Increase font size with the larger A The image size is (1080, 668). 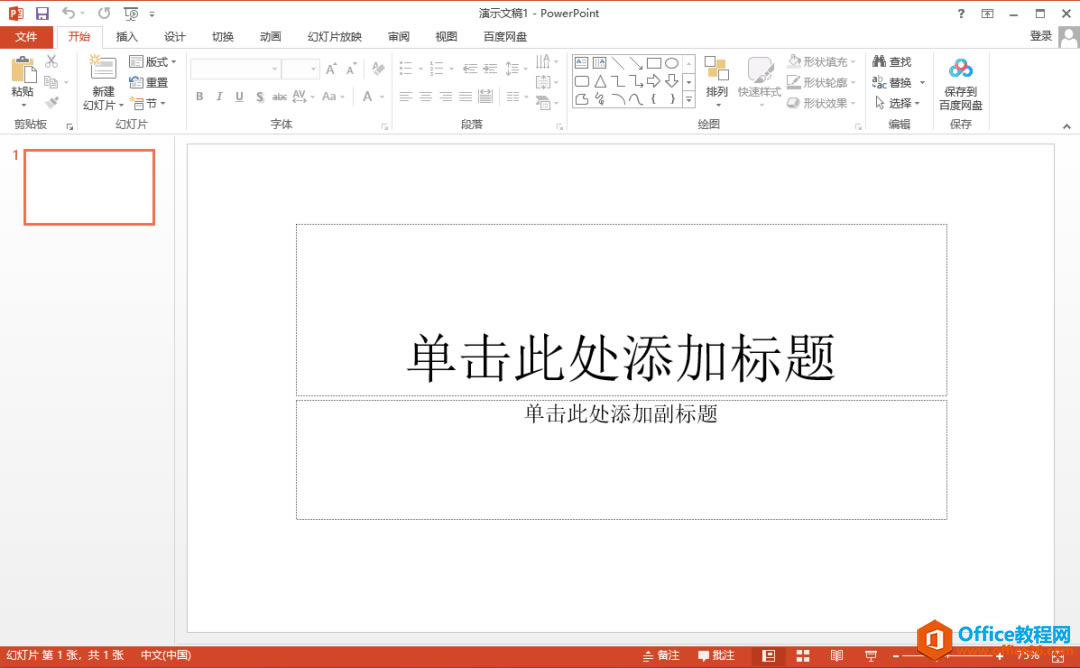click(x=331, y=69)
